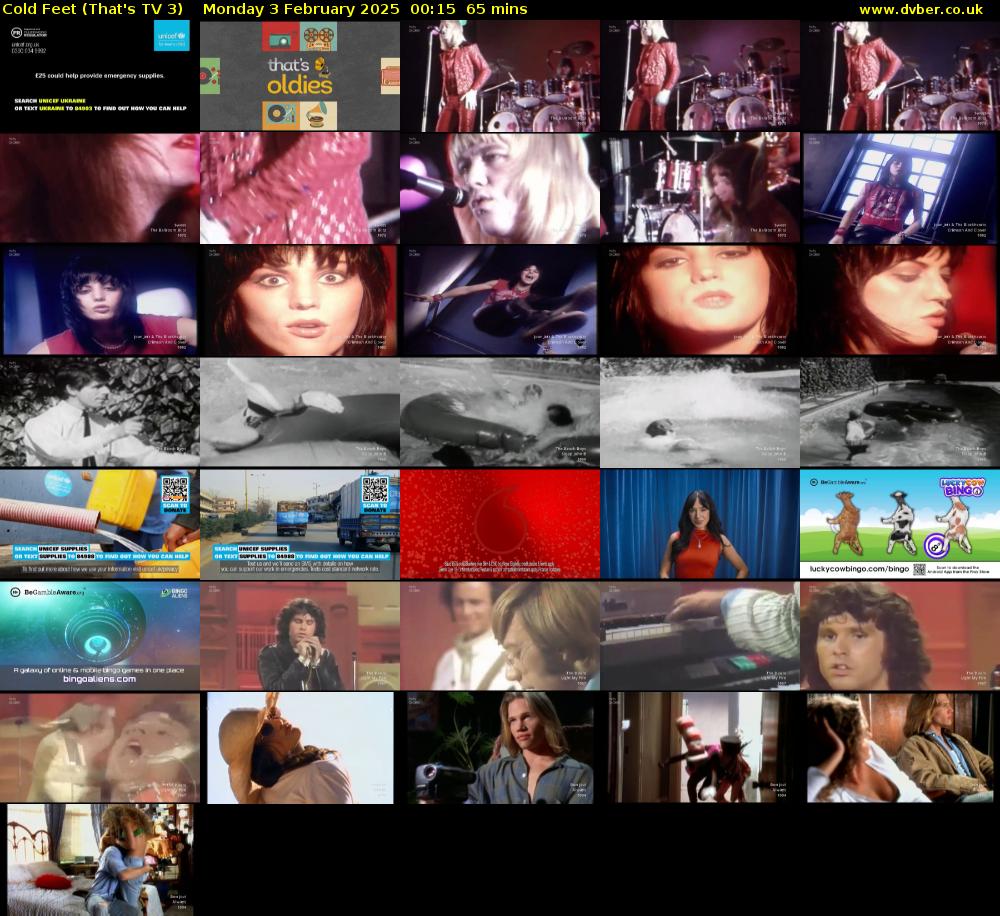The height and width of the screenshot is (916, 1000).
Task: Open the figure sitting in blue window thumbnail
Action: [900, 188]
